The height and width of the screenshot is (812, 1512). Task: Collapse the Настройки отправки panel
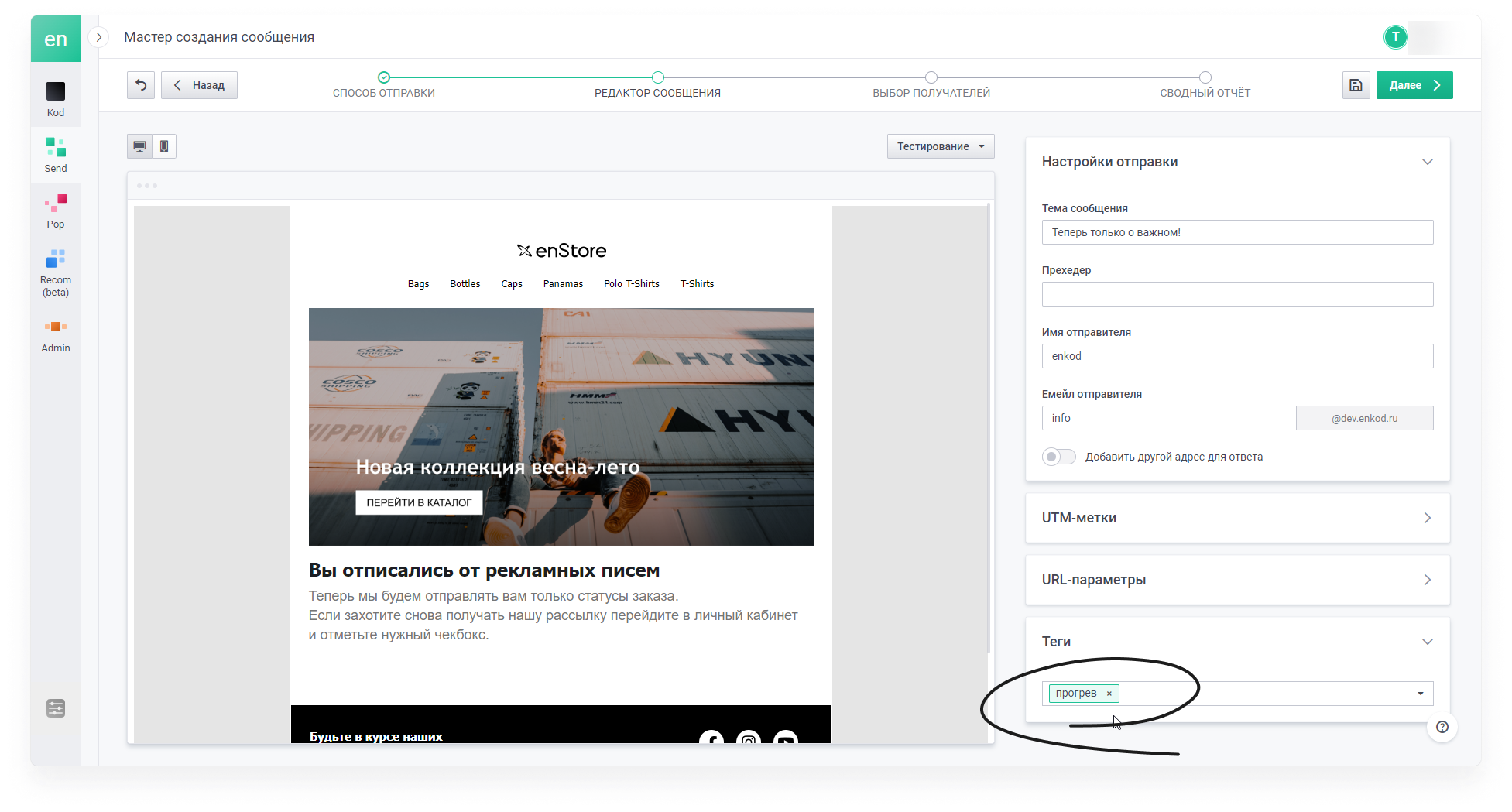(1428, 162)
